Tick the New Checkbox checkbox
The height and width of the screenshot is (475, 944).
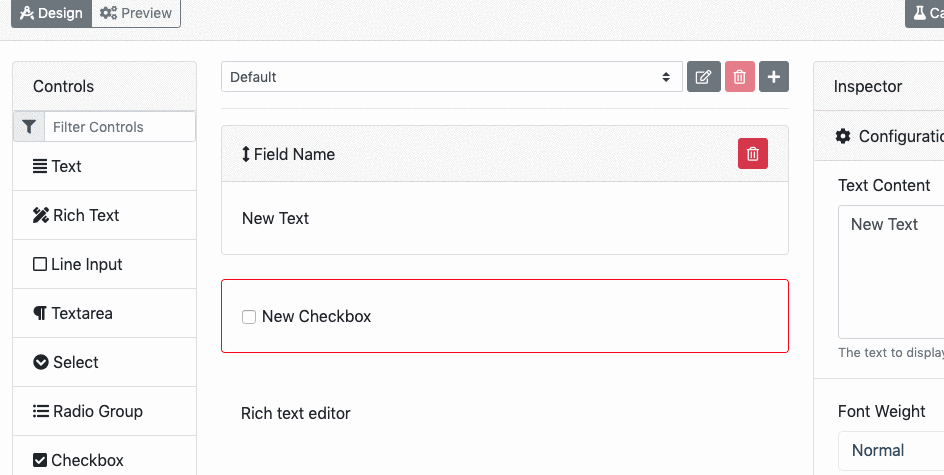tap(249, 317)
